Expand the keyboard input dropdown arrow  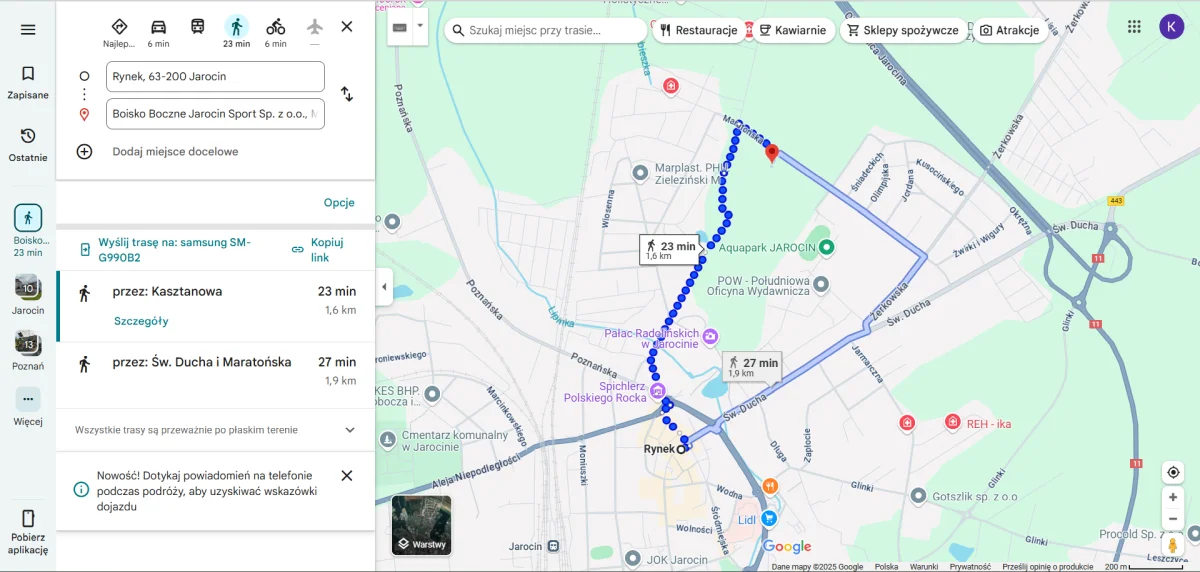[x=420, y=27]
